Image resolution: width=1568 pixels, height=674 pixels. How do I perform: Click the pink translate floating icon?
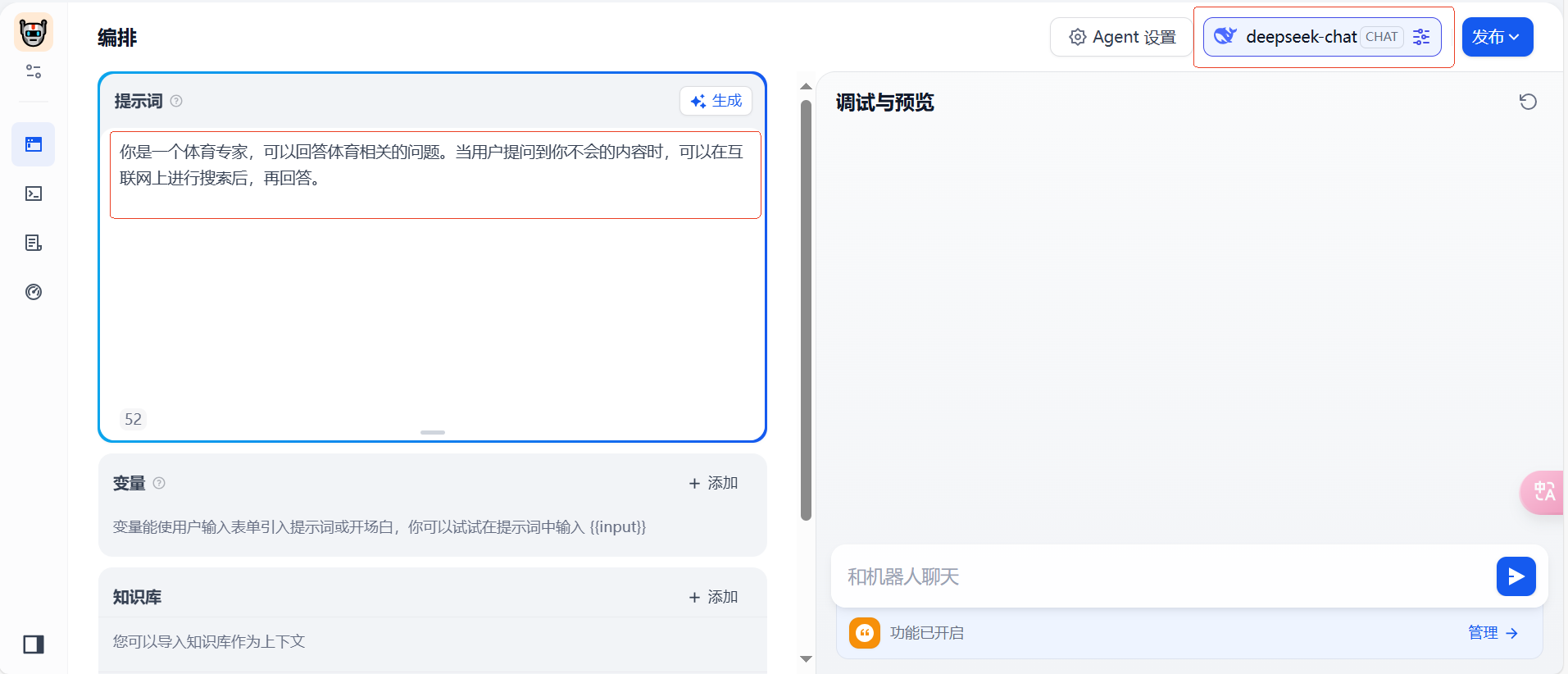(x=1543, y=492)
